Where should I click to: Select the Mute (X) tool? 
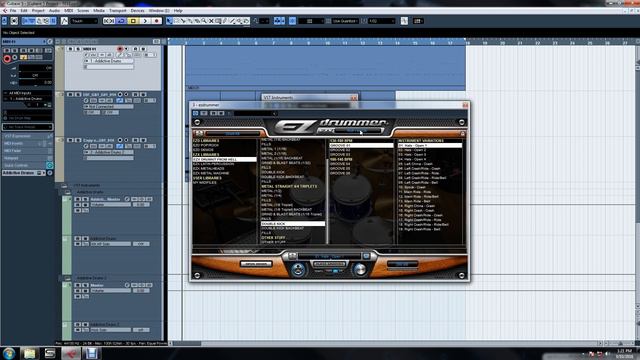[211, 21]
